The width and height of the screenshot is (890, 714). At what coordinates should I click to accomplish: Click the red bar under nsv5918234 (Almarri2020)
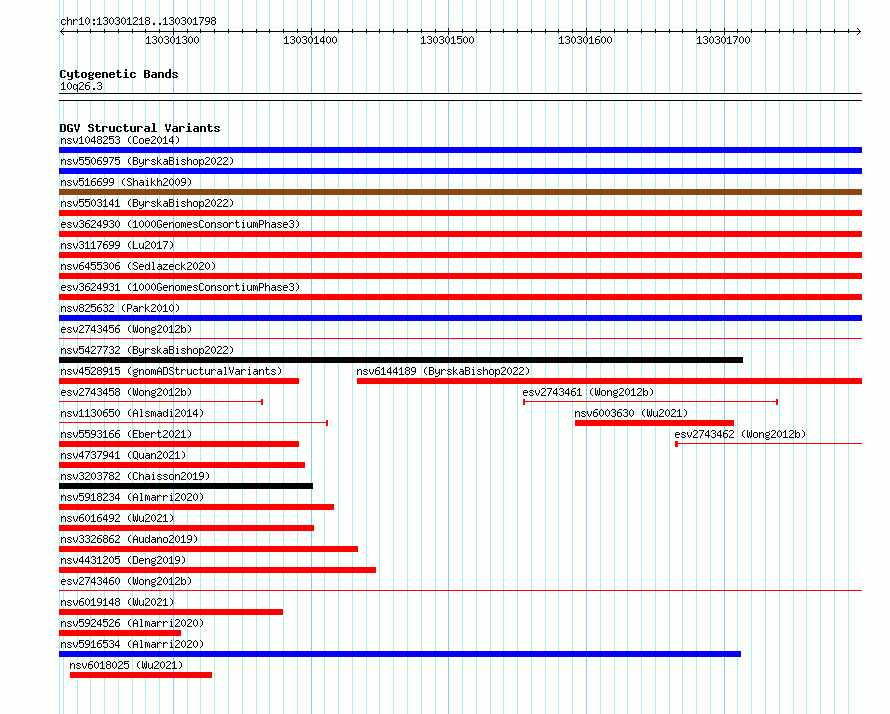tap(196, 507)
